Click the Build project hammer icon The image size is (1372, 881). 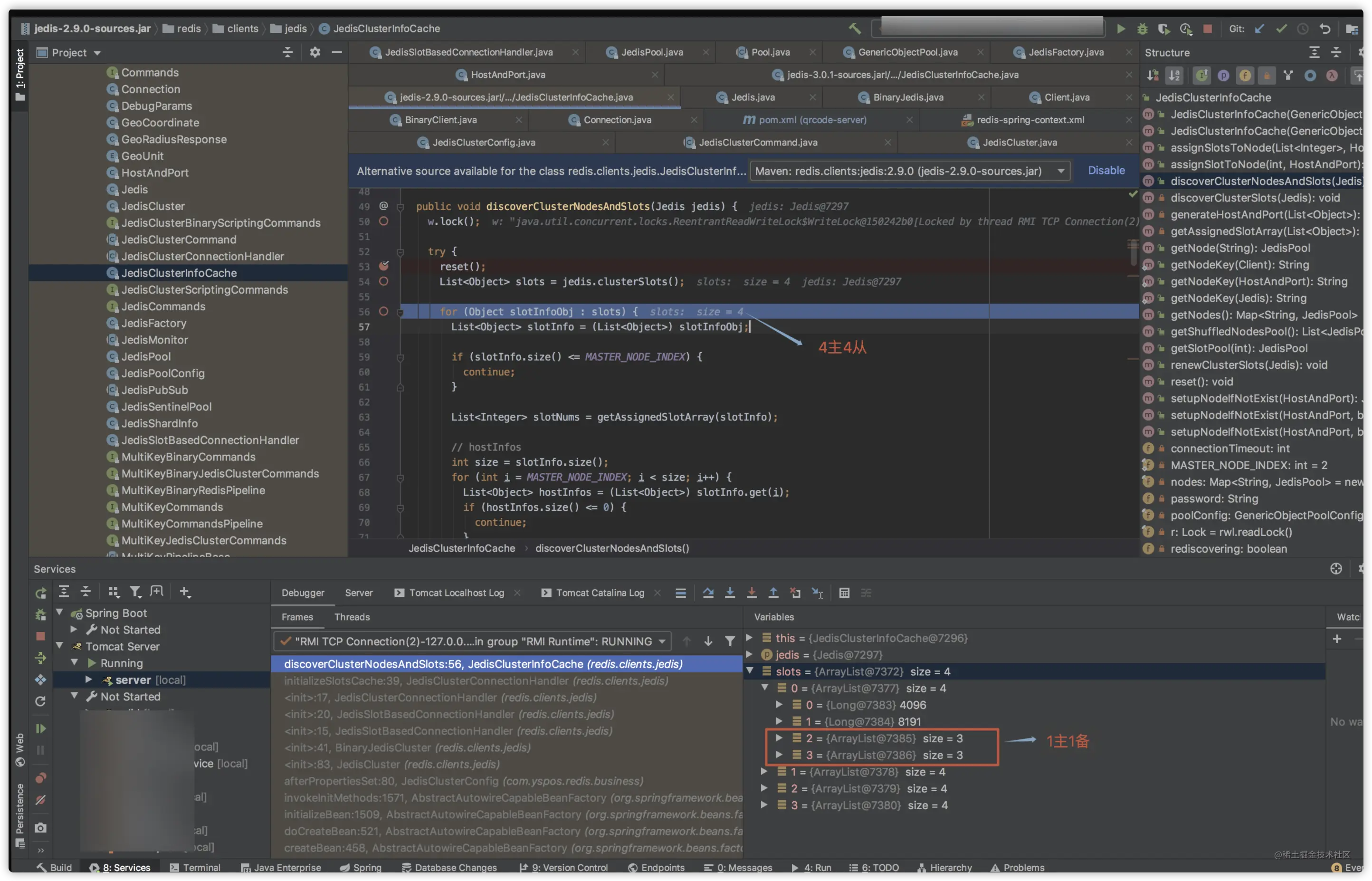tap(855, 28)
